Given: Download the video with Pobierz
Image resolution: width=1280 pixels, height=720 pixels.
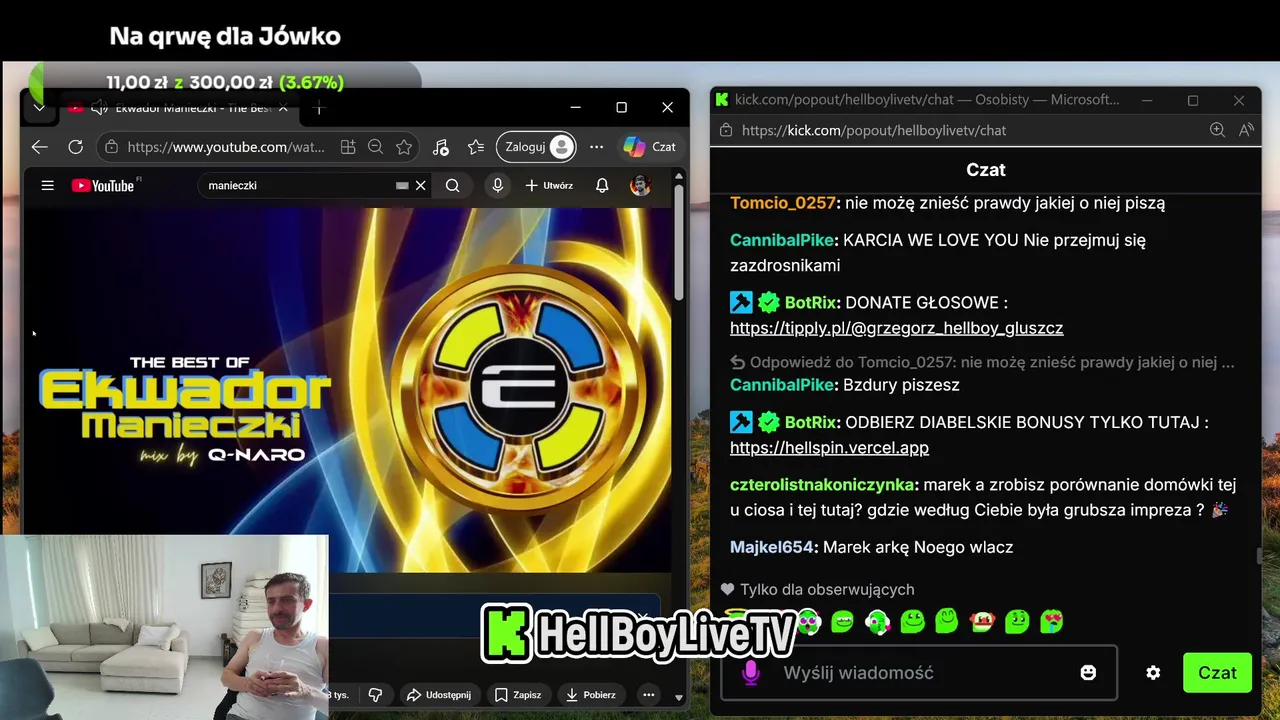Looking at the screenshot, I should point(591,694).
